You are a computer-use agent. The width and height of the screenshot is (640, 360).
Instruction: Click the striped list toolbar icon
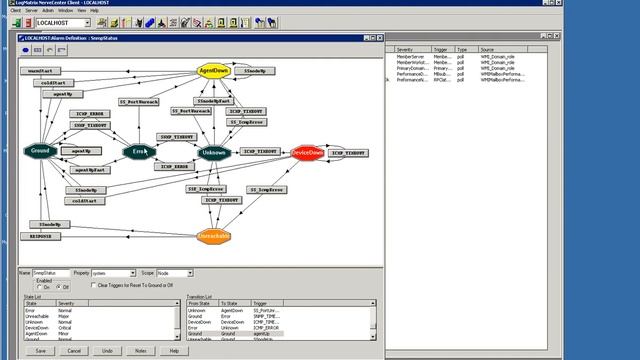pyautogui.click(x=173, y=23)
